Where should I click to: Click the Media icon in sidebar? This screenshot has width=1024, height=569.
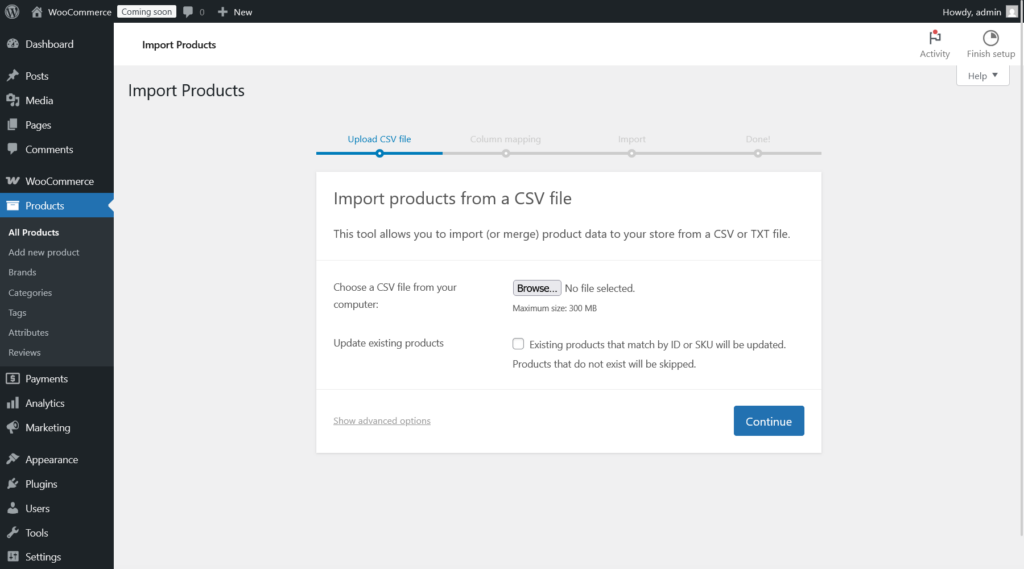pyautogui.click(x=12, y=100)
